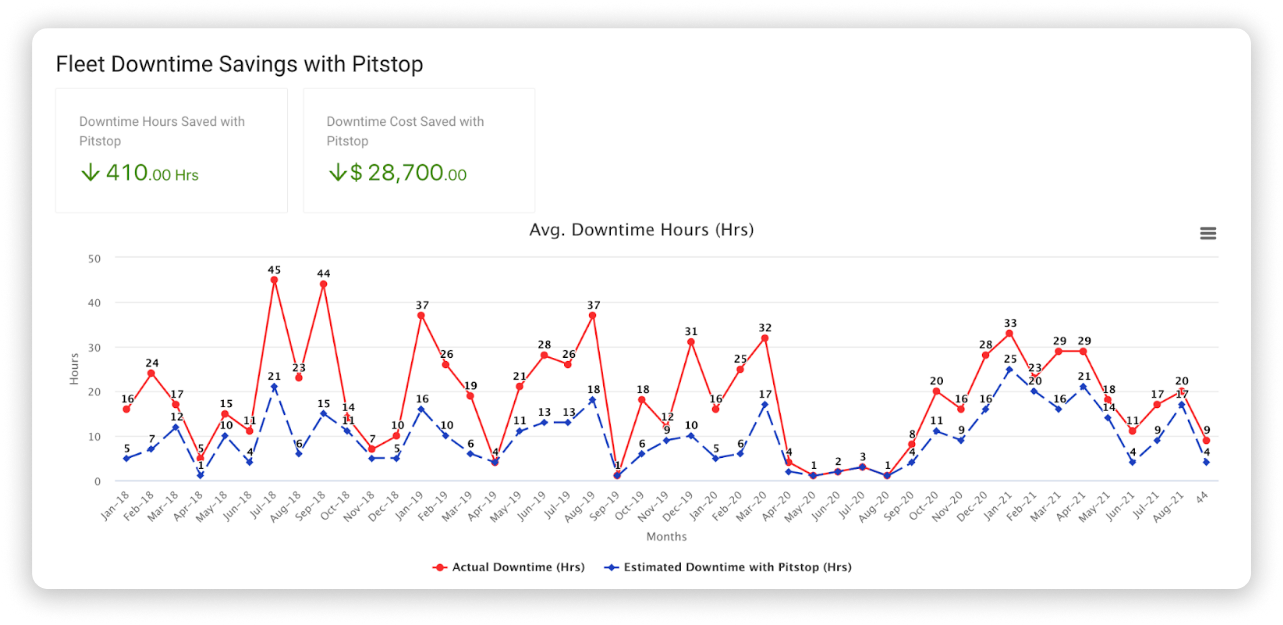This screenshot has height=625, width=1283.
Task: Open the chart hamburger context menu
Action: 1208,233
